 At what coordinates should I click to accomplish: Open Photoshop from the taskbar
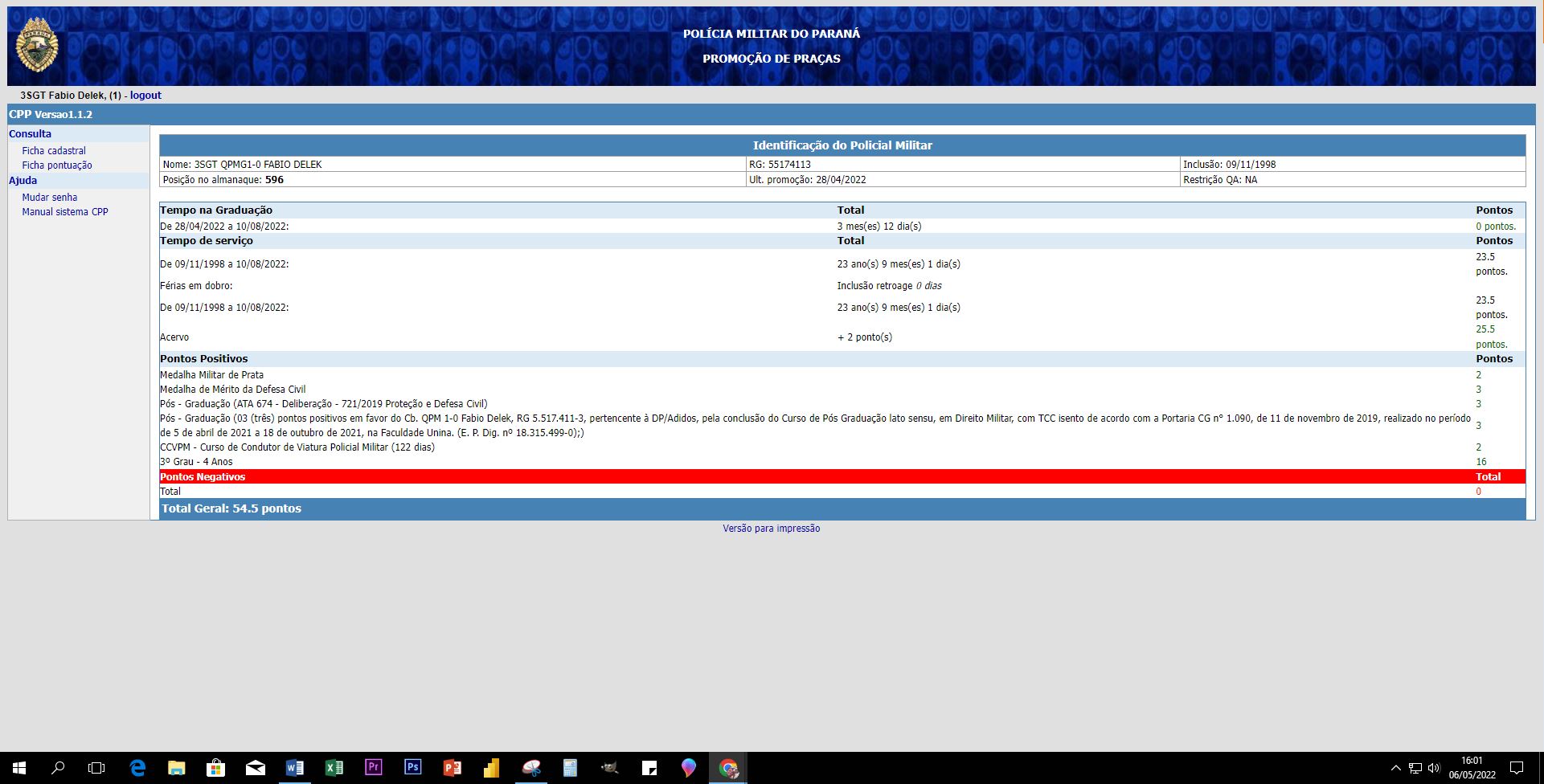click(412, 768)
